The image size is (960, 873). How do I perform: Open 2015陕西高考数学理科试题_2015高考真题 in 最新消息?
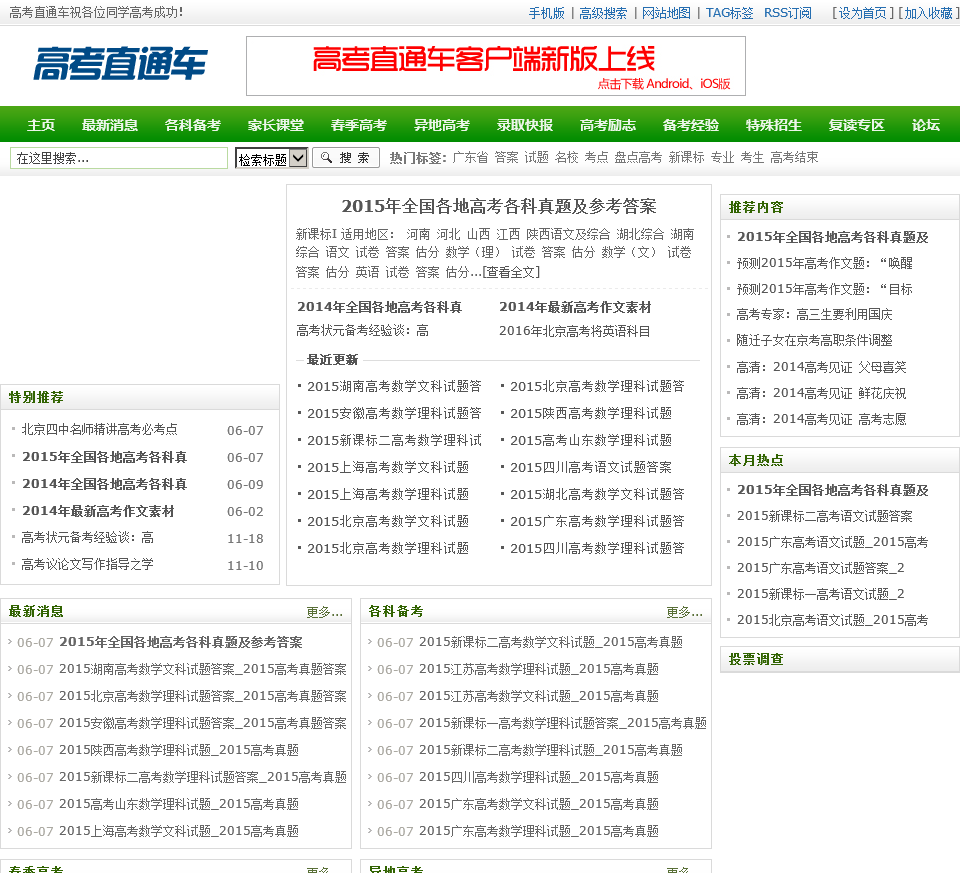click(x=179, y=750)
